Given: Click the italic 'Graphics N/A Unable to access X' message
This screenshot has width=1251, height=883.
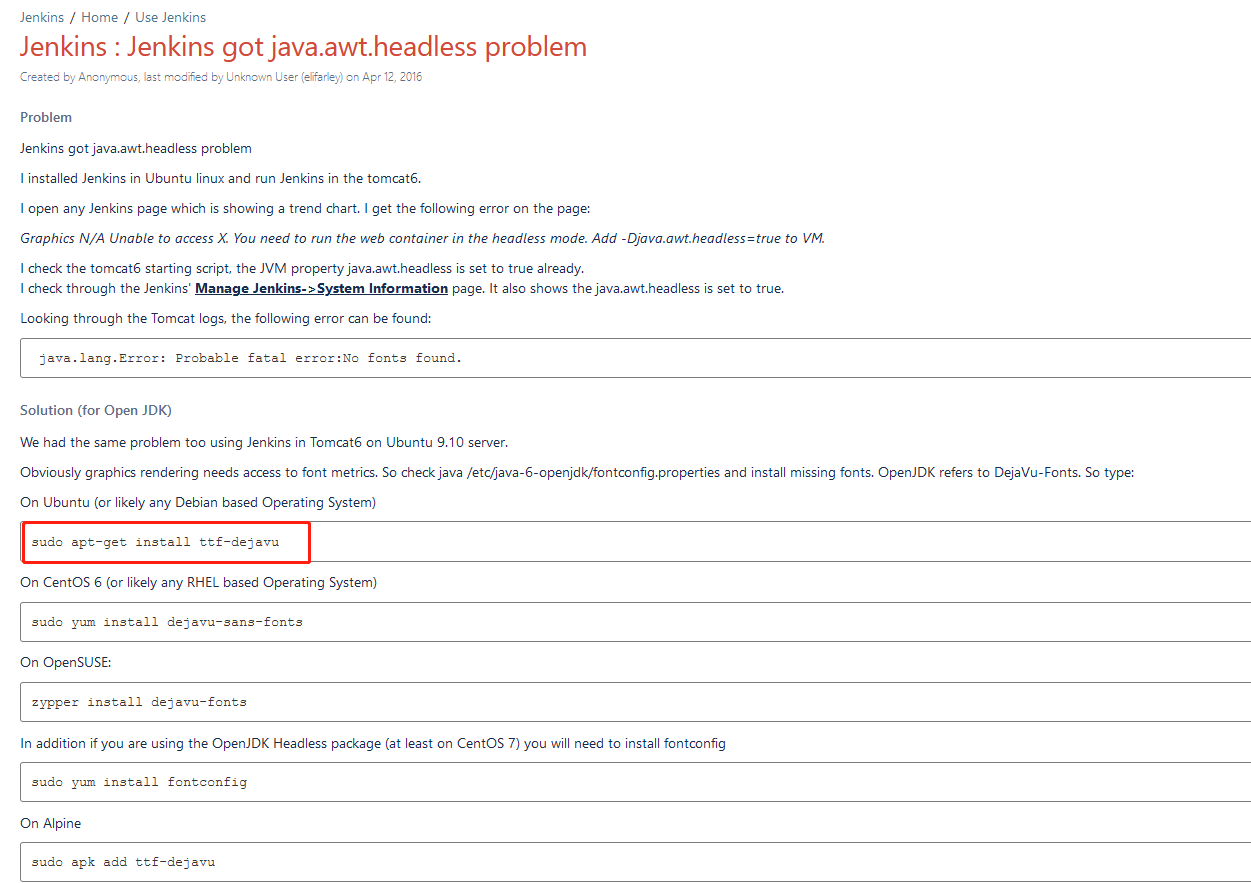Looking at the screenshot, I should [x=422, y=238].
